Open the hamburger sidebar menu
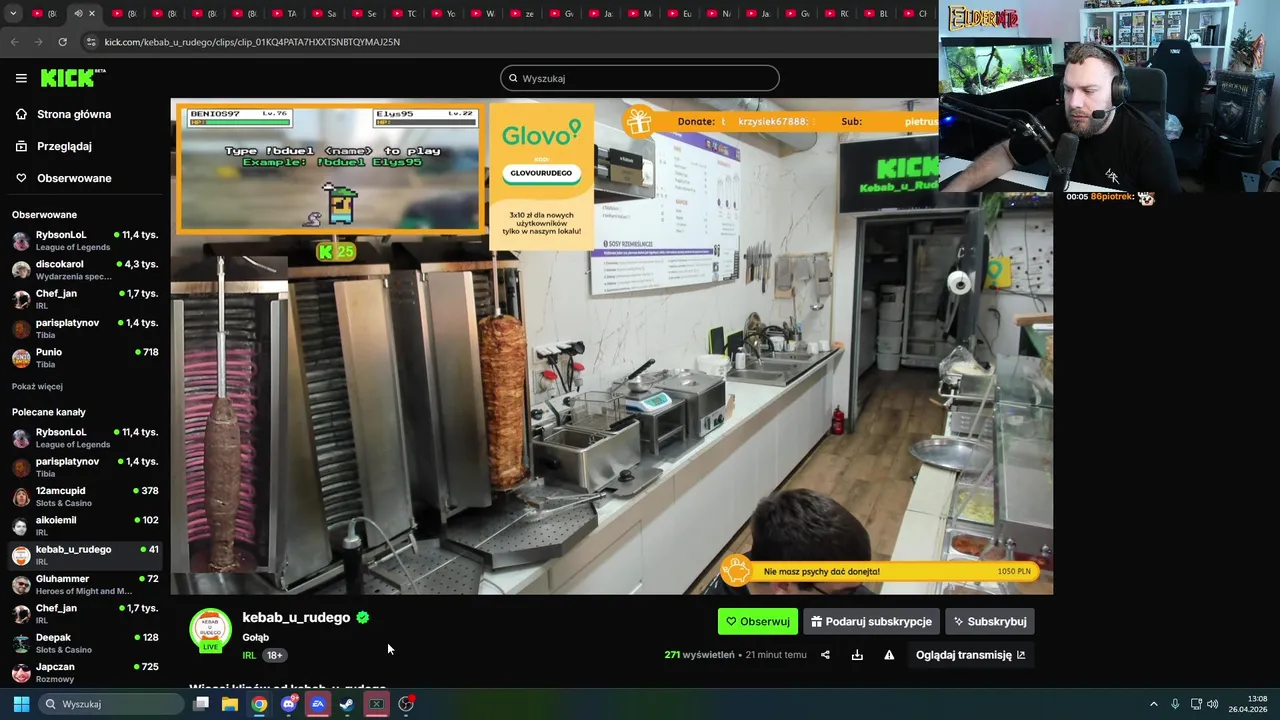 click(x=21, y=78)
